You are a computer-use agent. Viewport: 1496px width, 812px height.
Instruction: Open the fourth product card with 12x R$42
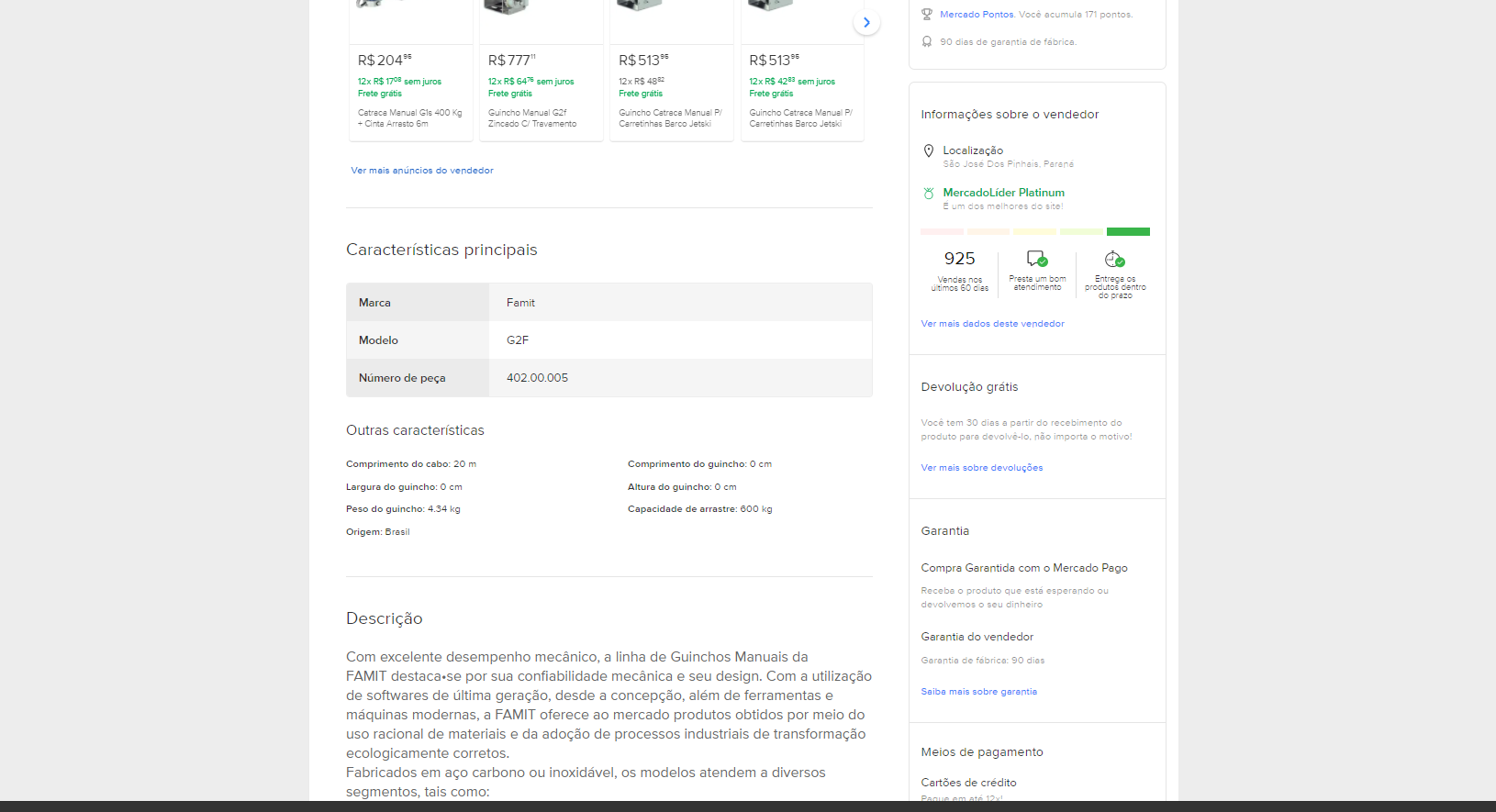801,92
